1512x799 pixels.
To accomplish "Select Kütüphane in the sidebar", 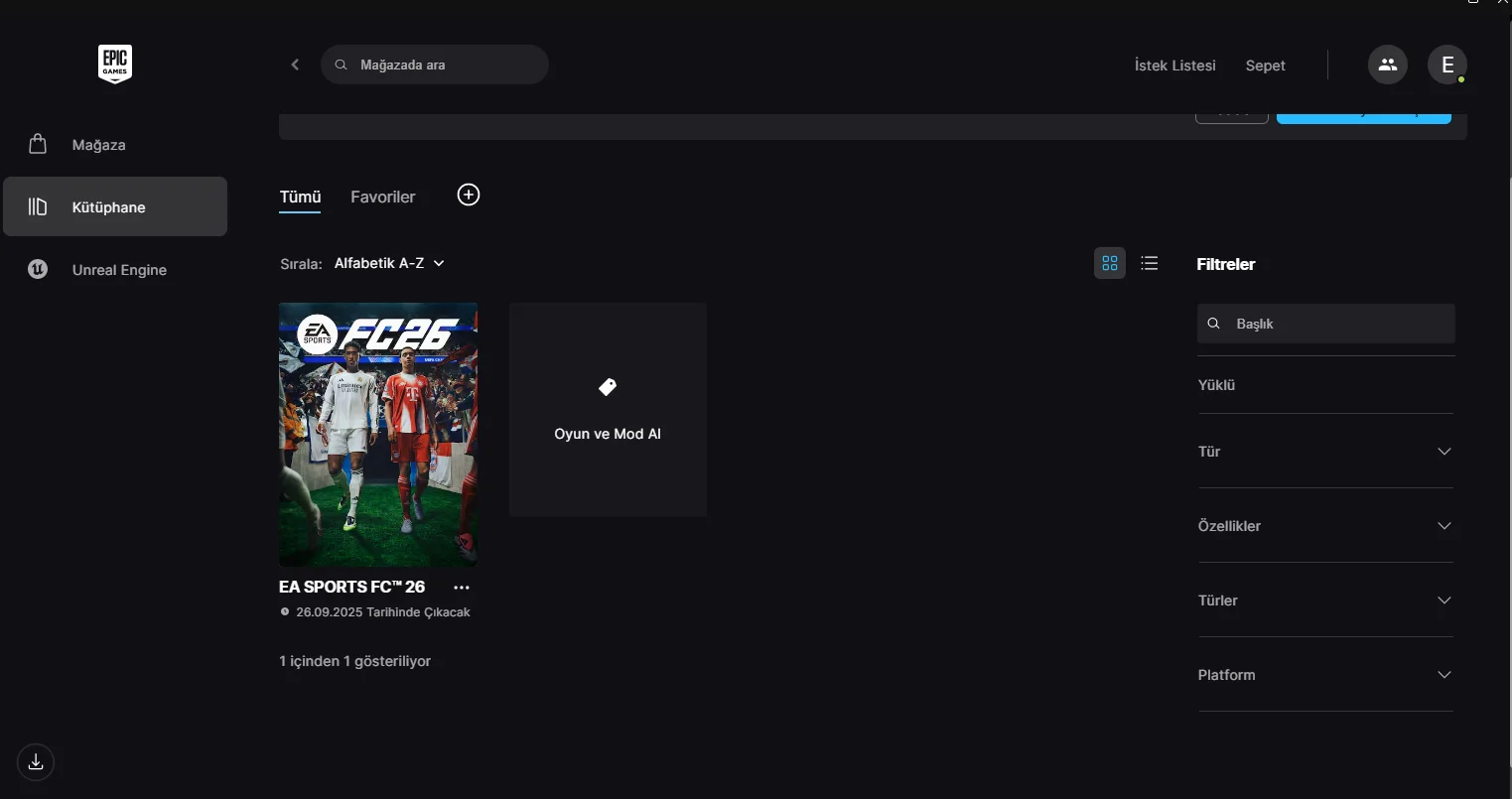I will pyautogui.click(x=115, y=206).
